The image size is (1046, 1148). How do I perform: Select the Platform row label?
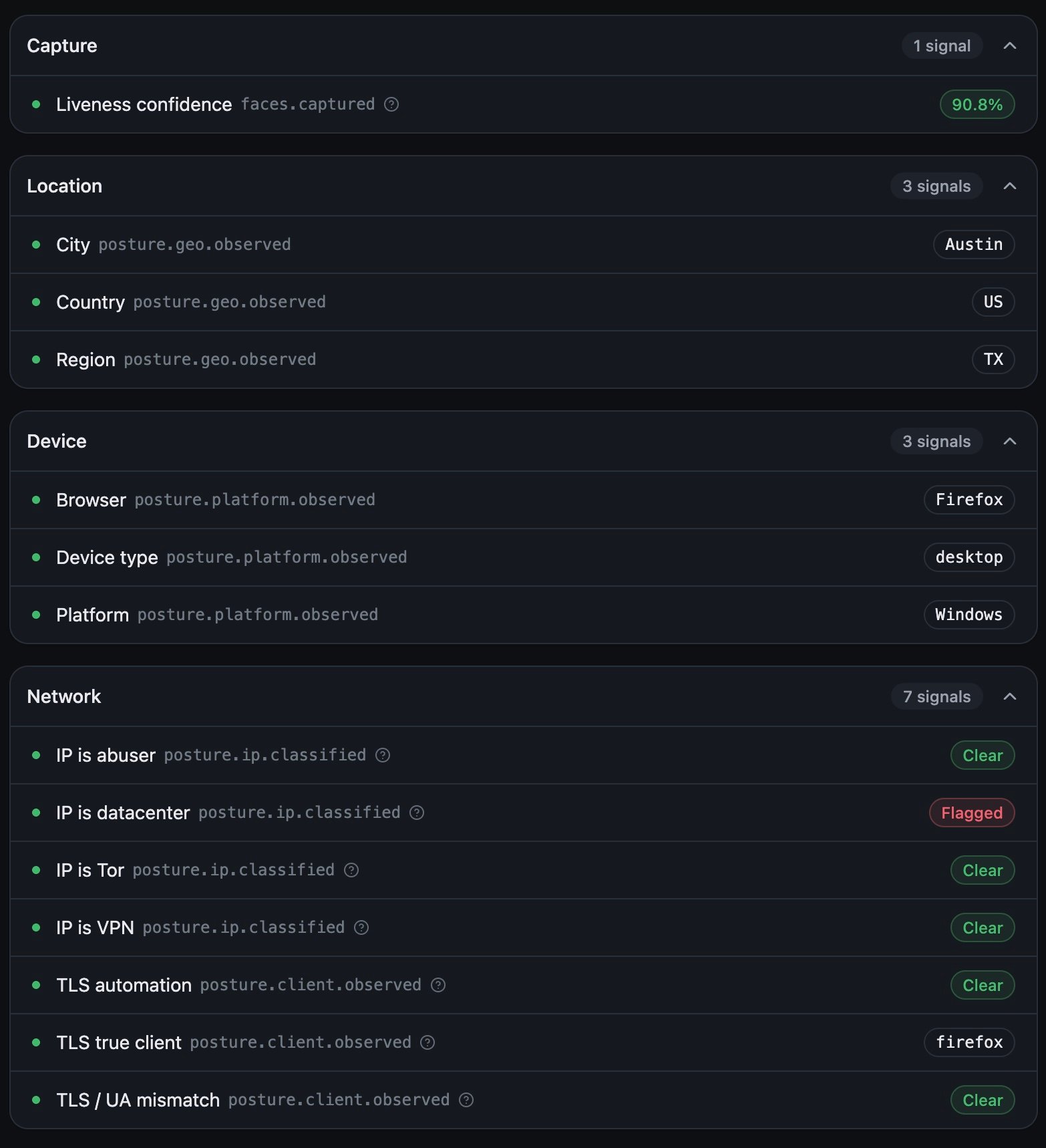(92, 615)
